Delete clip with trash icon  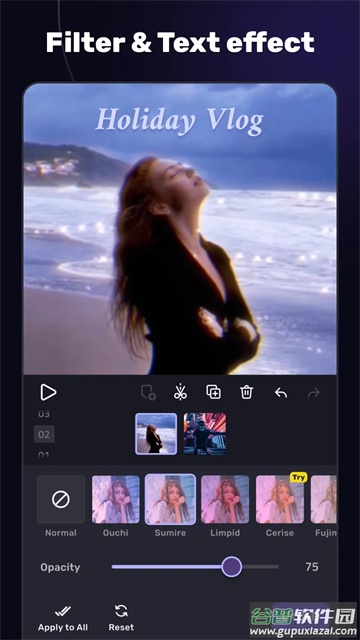pyautogui.click(x=247, y=392)
